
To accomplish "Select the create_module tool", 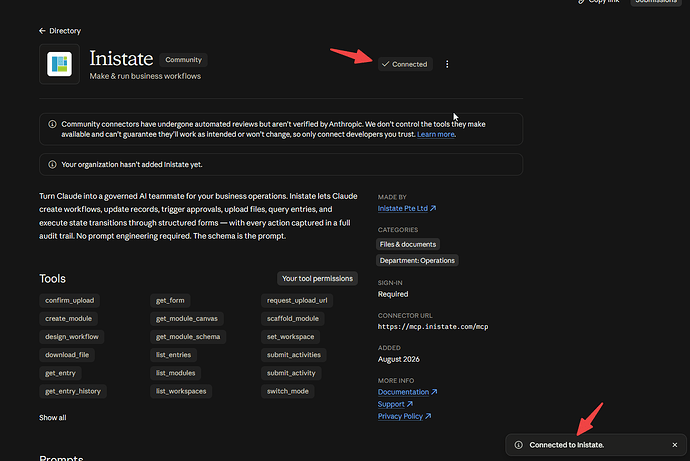I will pyautogui.click(x=69, y=318).
